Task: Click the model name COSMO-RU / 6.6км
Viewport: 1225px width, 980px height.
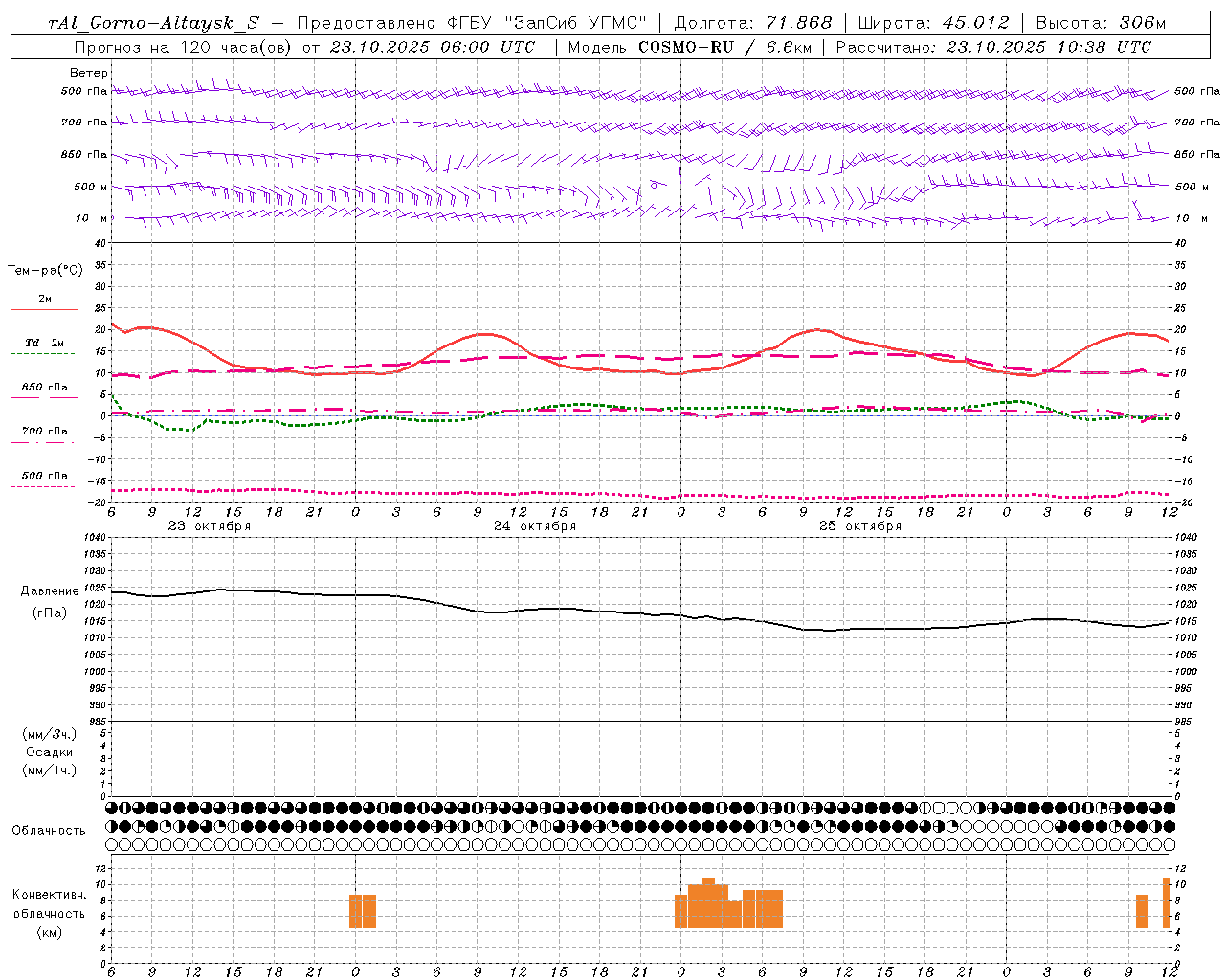Action: [724, 47]
